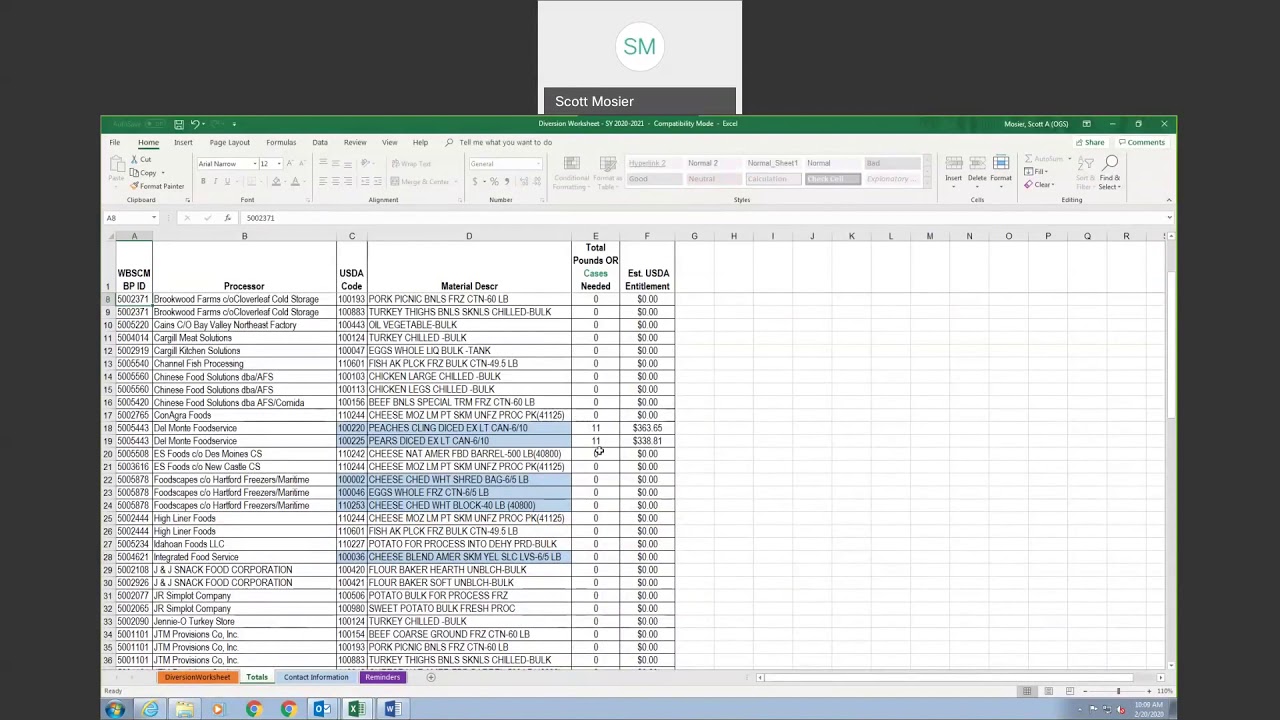Click the Share button
The width and height of the screenshot is (1280, 720).
pyautogui.click(x=1091, y=142)
